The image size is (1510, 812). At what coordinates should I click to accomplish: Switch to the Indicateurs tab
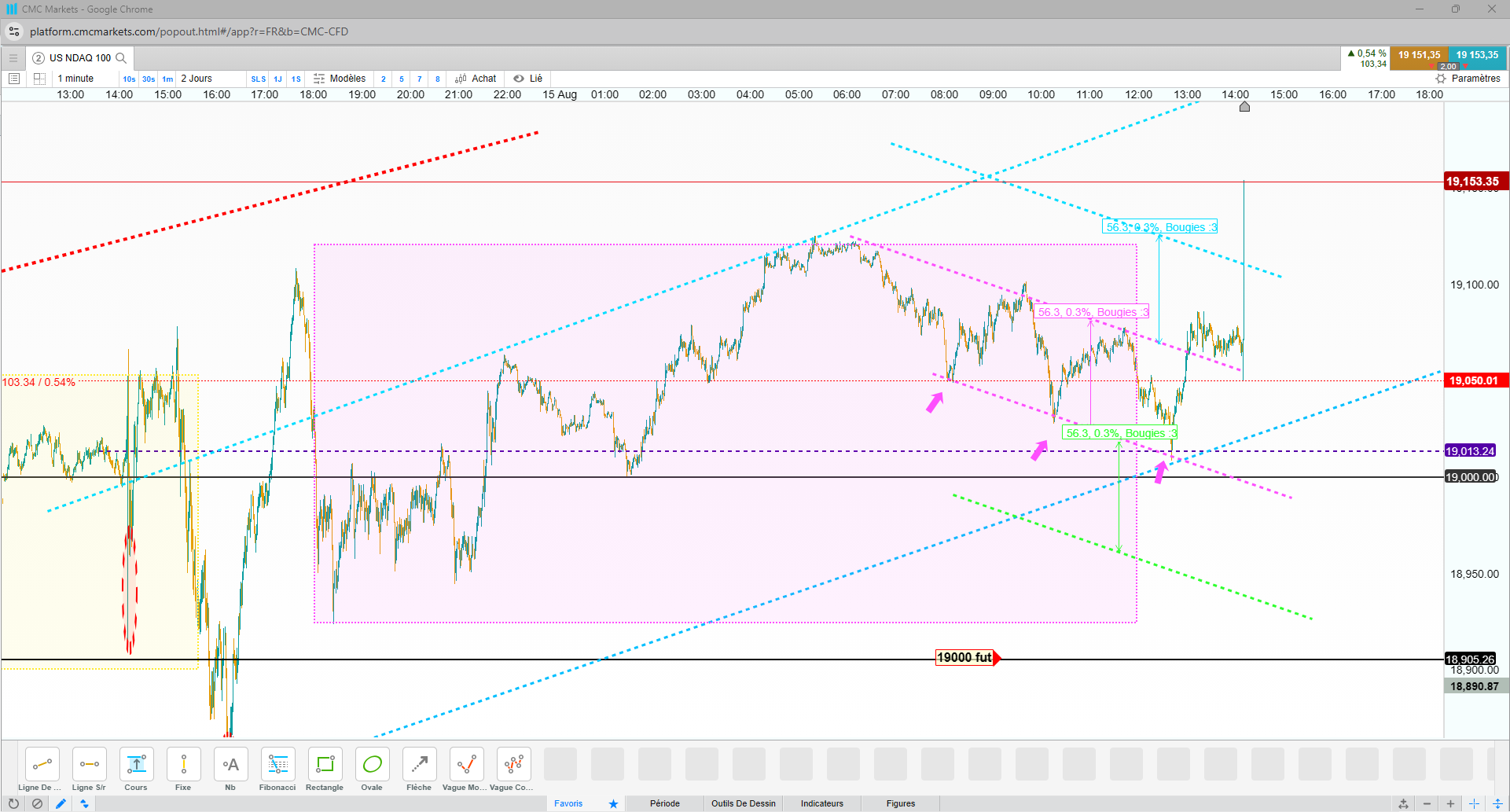point(822,803)
